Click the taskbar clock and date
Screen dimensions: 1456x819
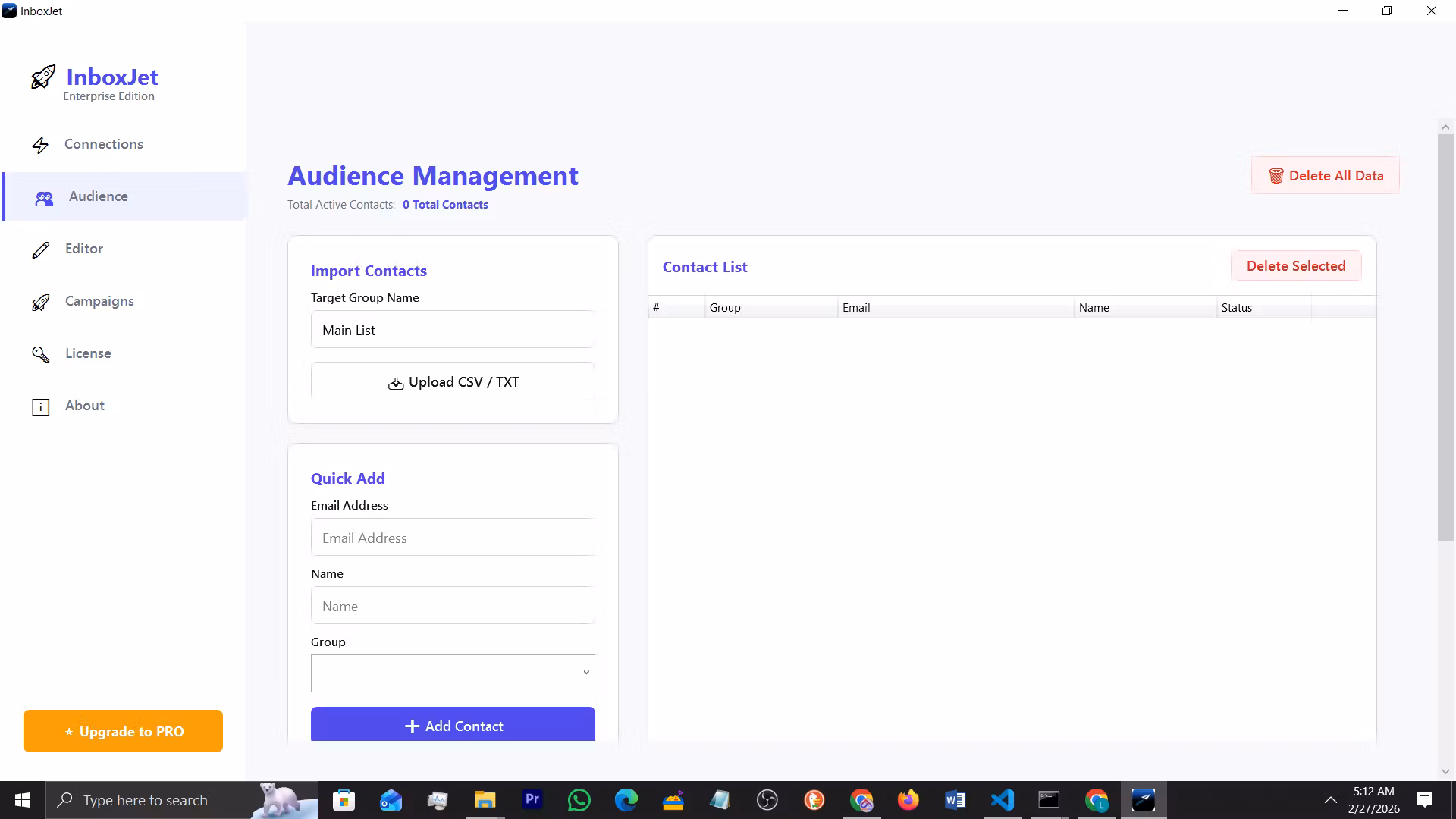[1373, 800]
